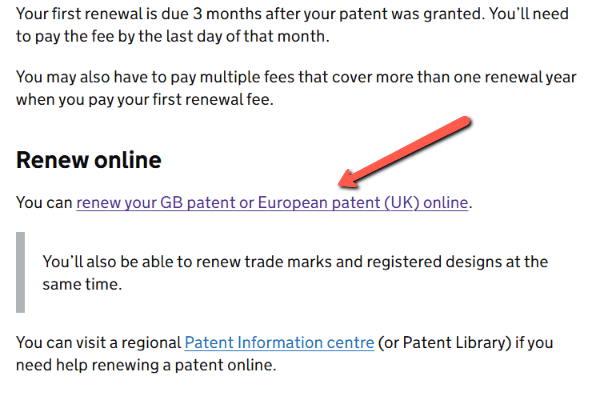This screenshot has width=596, height=402.
Task: Open the renew your GB patent online link
Action: [x=272, y=203]
